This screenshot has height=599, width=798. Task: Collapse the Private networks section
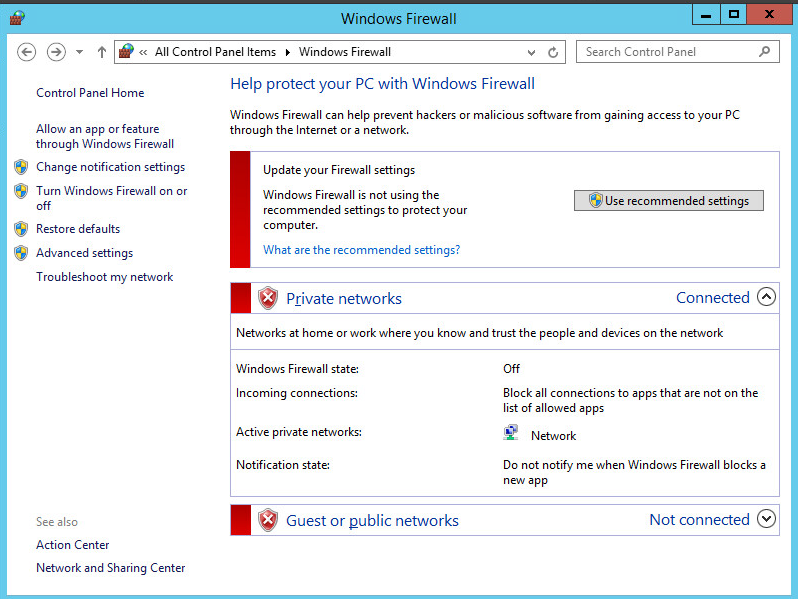point(766,297)
